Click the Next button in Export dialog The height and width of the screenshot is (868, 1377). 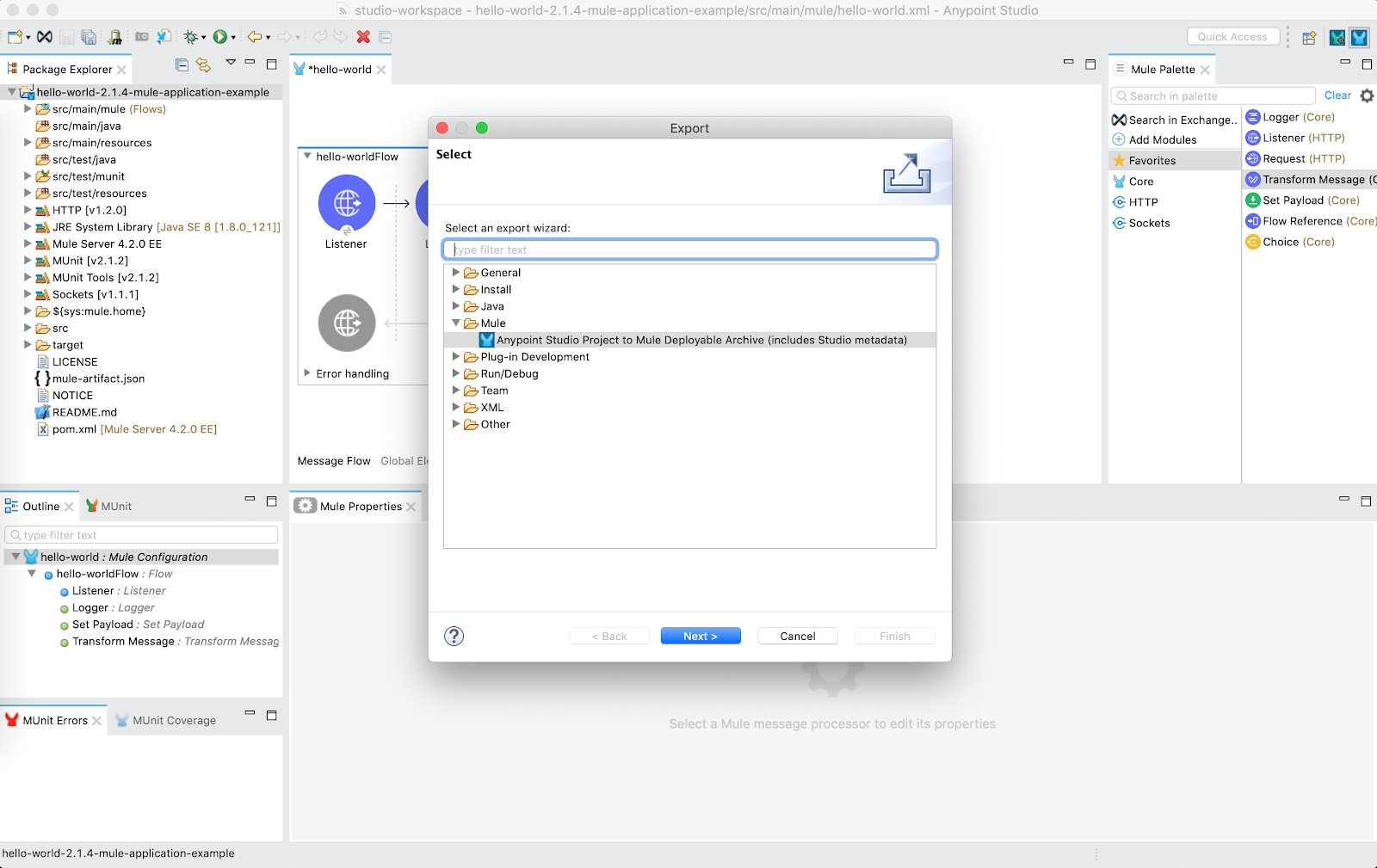click(x=701, y=637)
